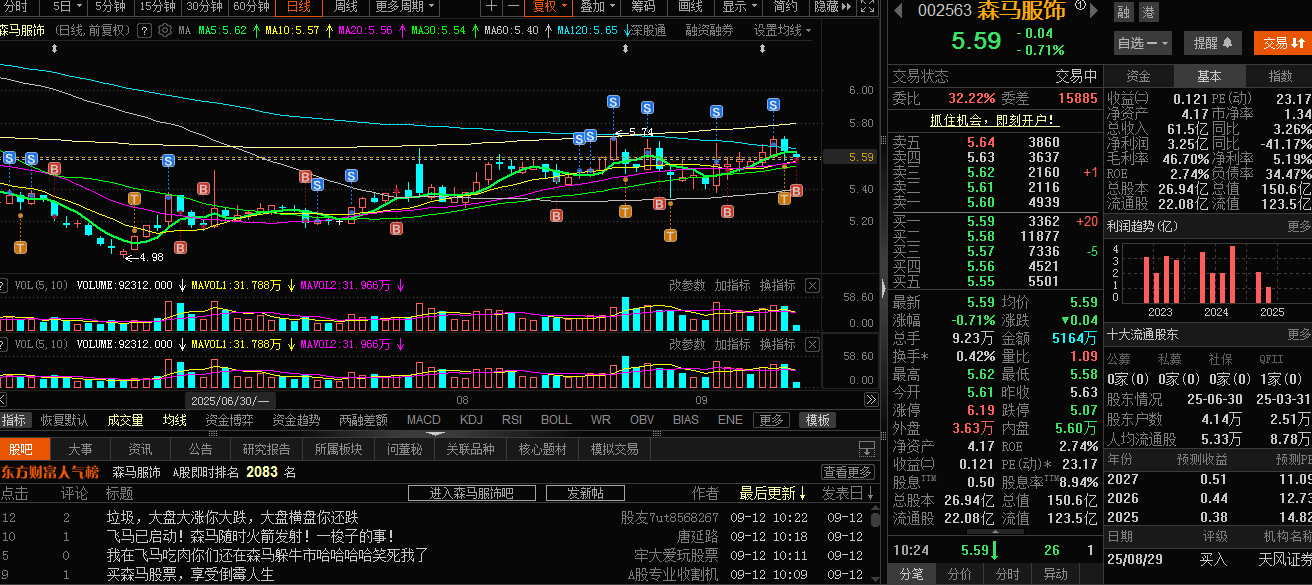Select the 成交量 indicator
Viewport: 1312px width, 585px height.
click(126, 420)
